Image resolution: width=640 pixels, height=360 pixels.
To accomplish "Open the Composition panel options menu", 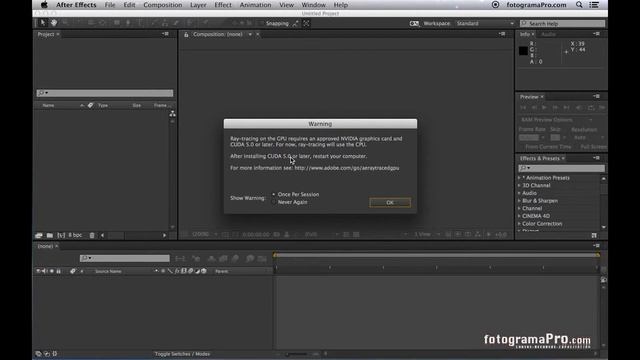I will [x=502, y=34].
